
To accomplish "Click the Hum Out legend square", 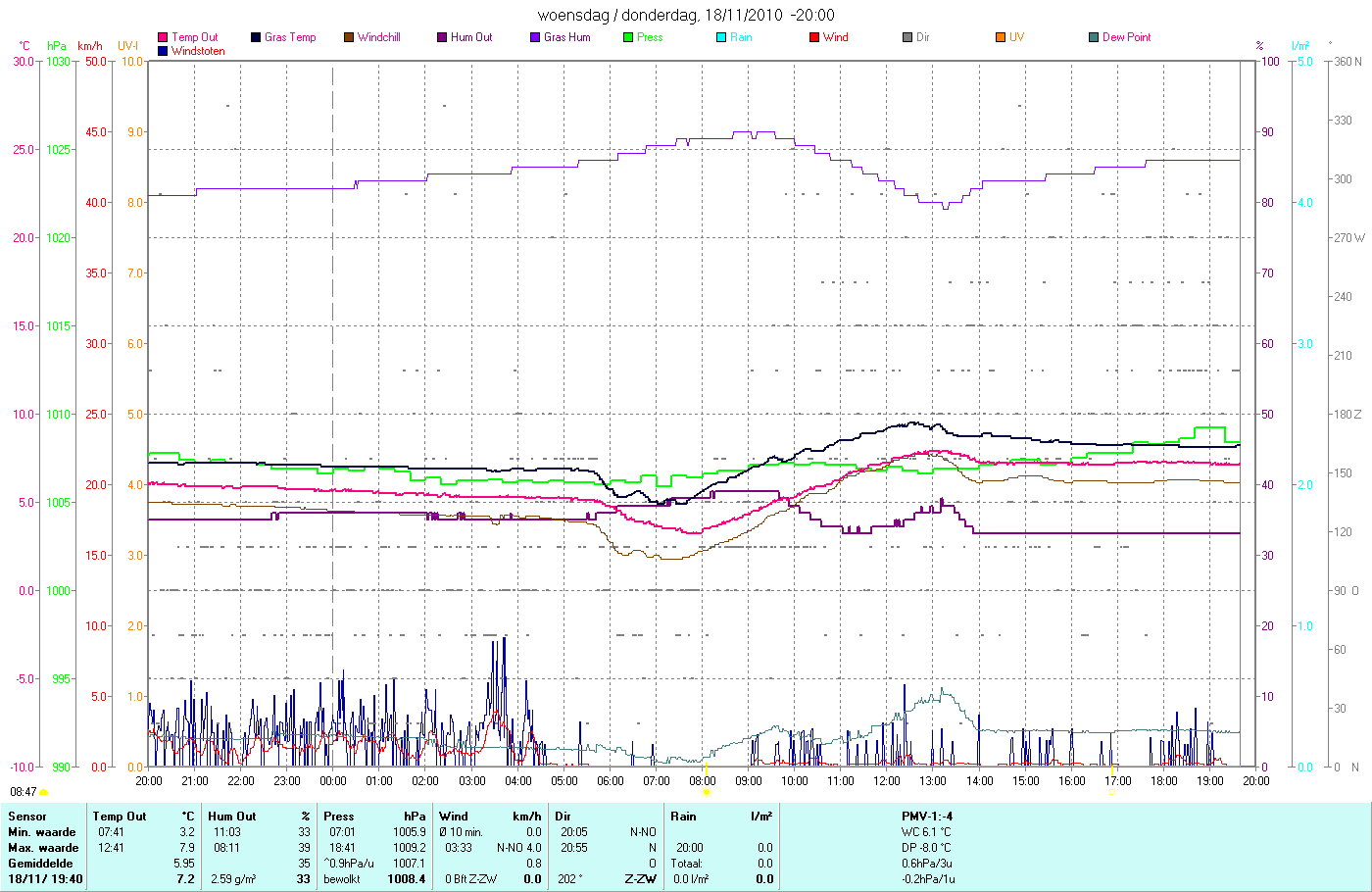I will click(442, 37).
